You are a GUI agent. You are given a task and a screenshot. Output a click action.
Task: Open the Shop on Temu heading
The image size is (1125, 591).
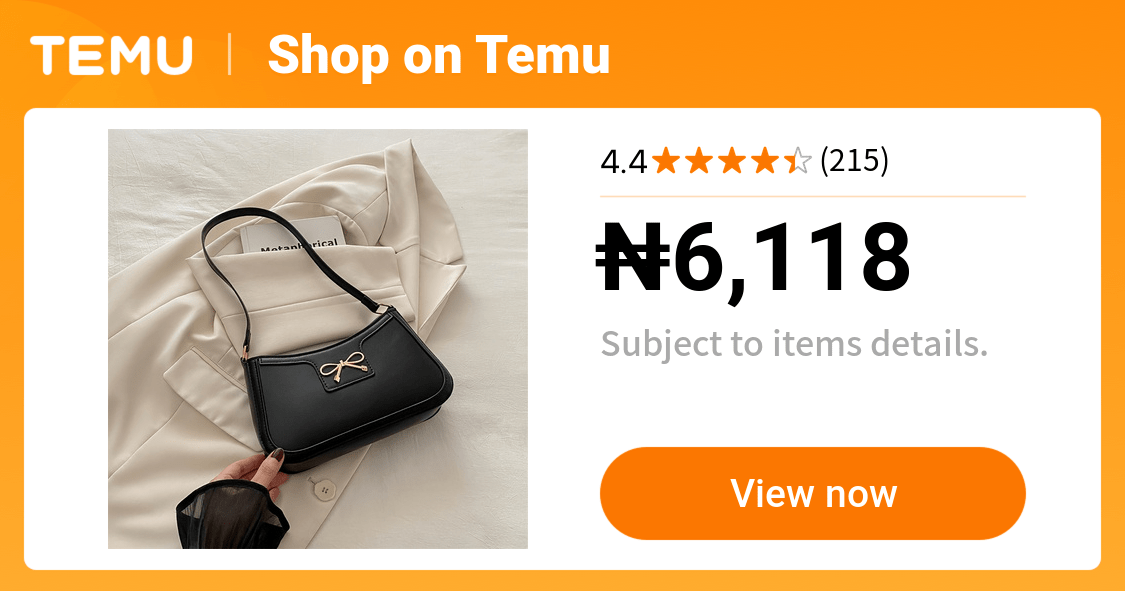pyautogui.click(x=438, y=55)
